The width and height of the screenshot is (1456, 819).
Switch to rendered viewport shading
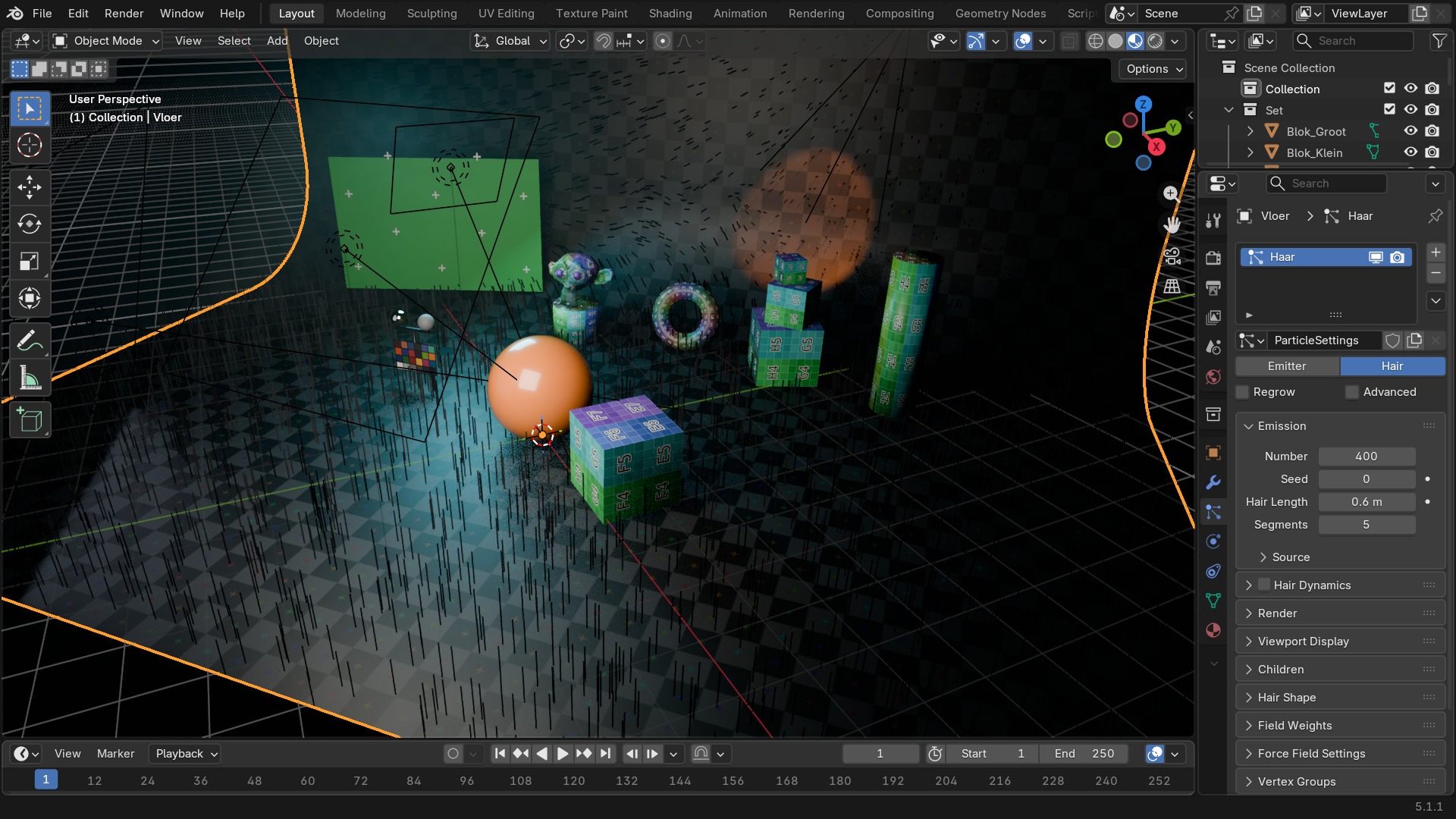pyautogui.click(x=1155, y=41)
